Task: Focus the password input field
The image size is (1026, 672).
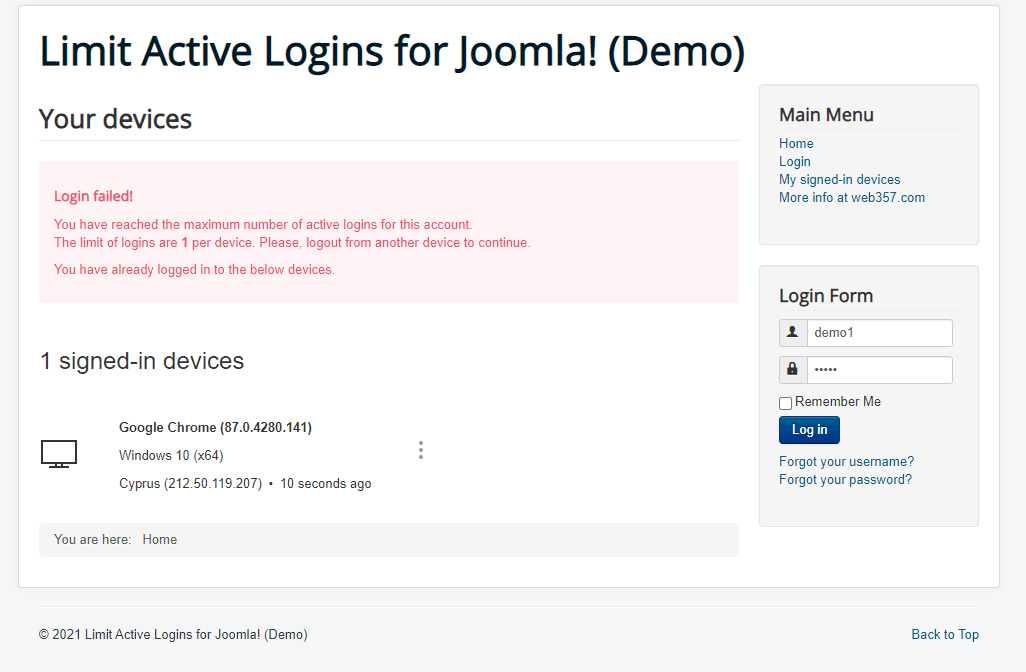Action: click(879, 370)
